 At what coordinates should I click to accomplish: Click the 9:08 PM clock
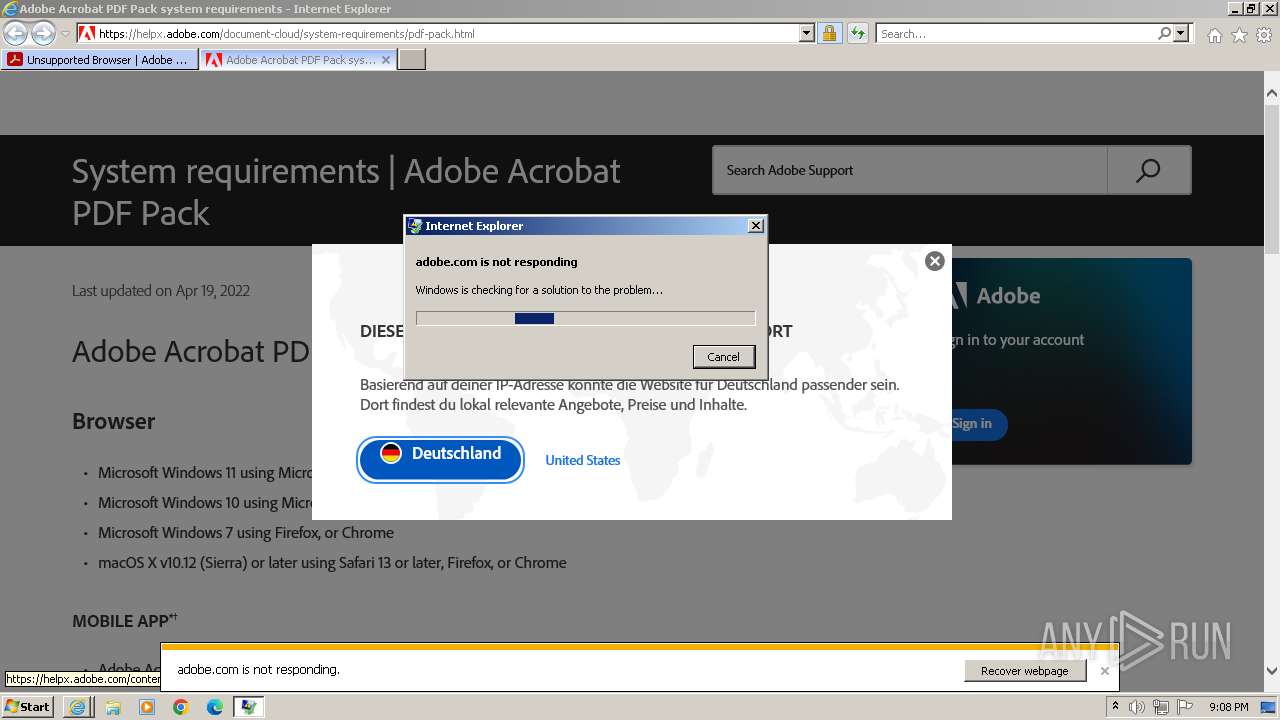[x=1228, y=707]
